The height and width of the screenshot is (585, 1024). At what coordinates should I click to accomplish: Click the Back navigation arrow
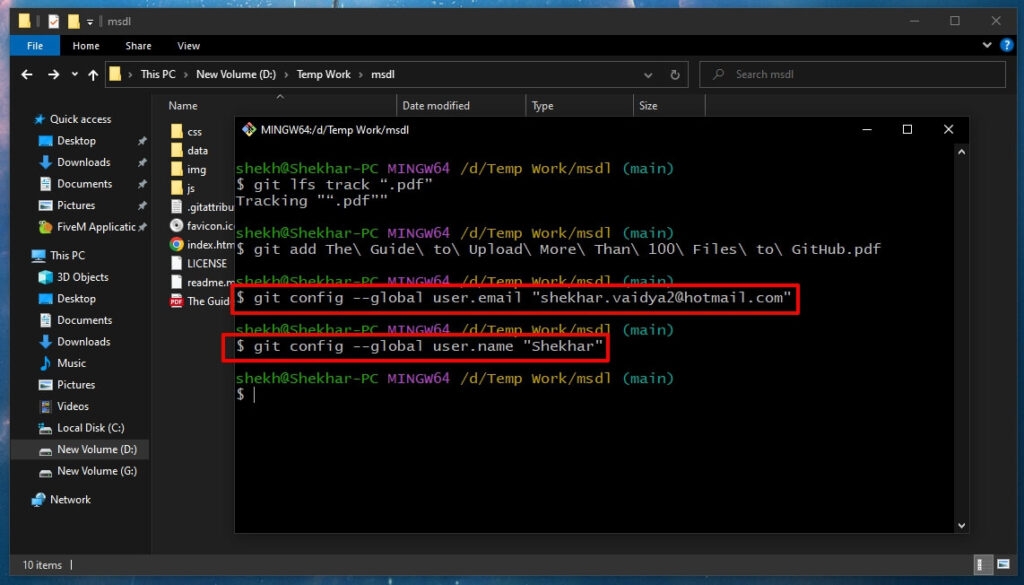click(27, 74)
